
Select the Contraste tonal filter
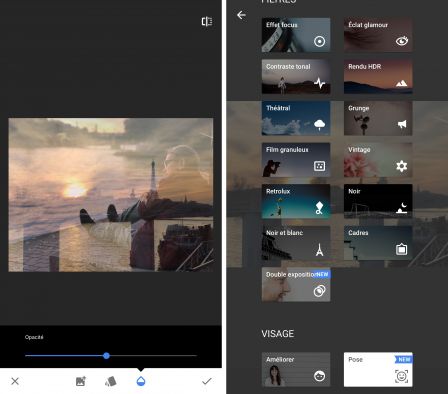(x=296, y=77)
